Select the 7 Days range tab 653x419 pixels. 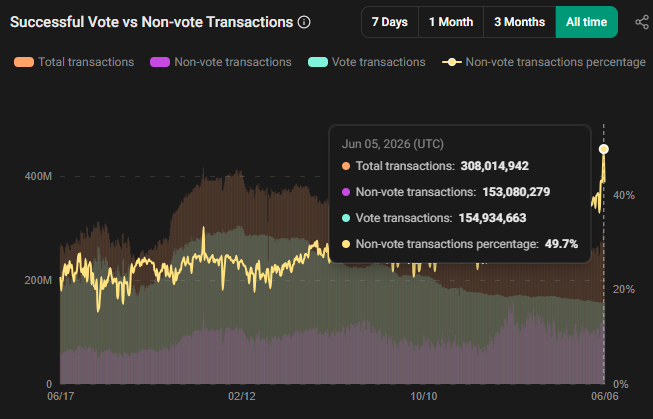(x=390, y=22)
